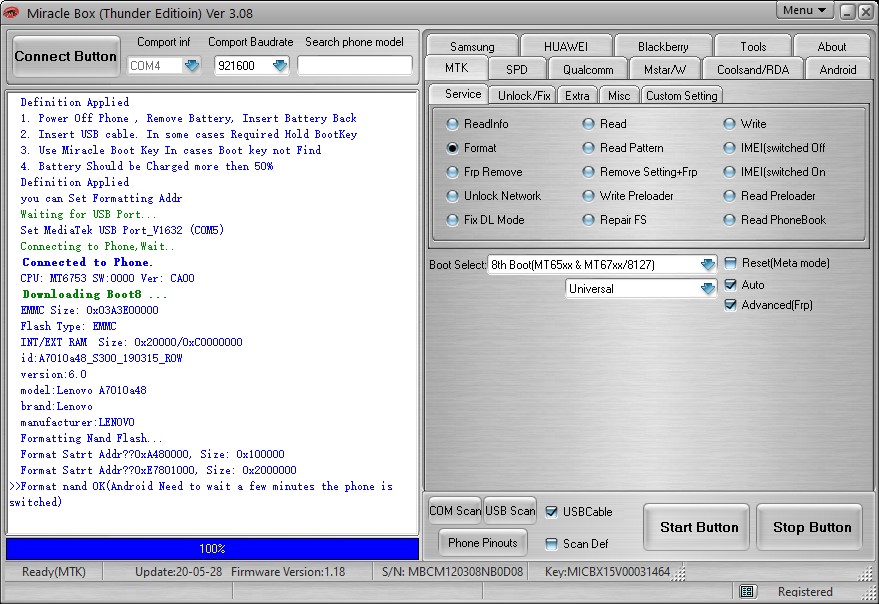Click the Connect Button
The height and width of the screenshot is (604, 879).
click(x=66, y=57)
